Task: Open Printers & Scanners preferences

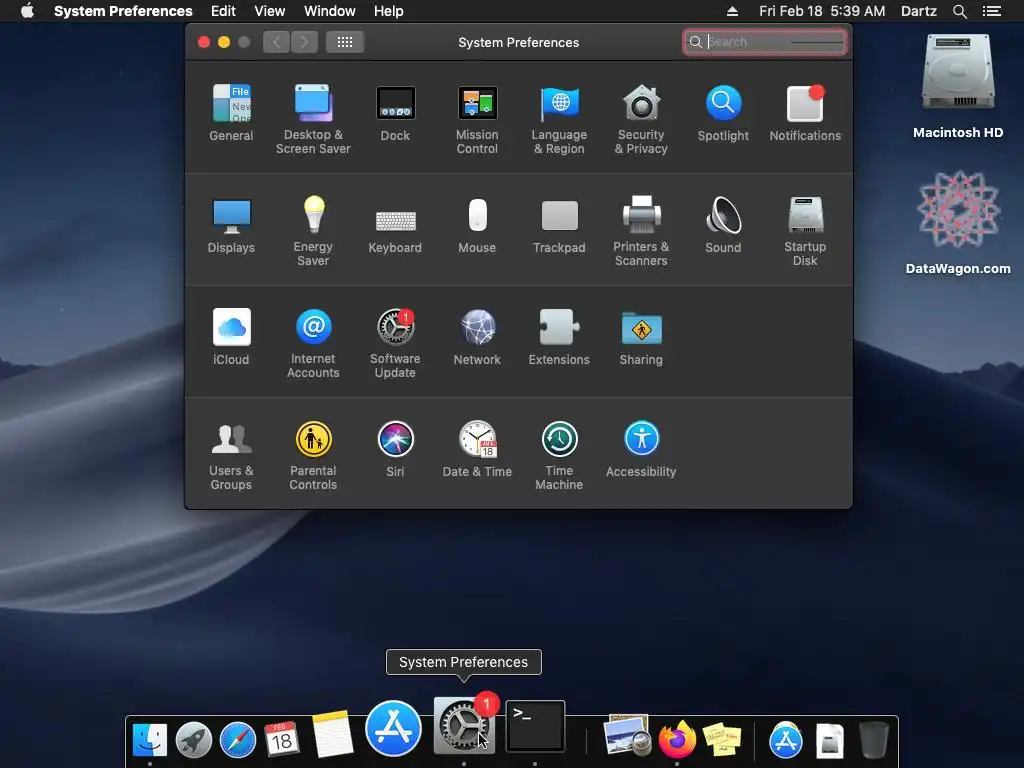Action: [641, 231]
